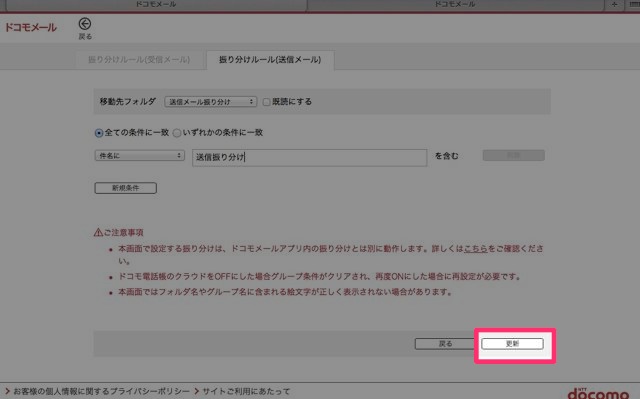Click the greyed-out delete button beside を含む
Viewport: 640px width, 399px height.
pos(513,155)
